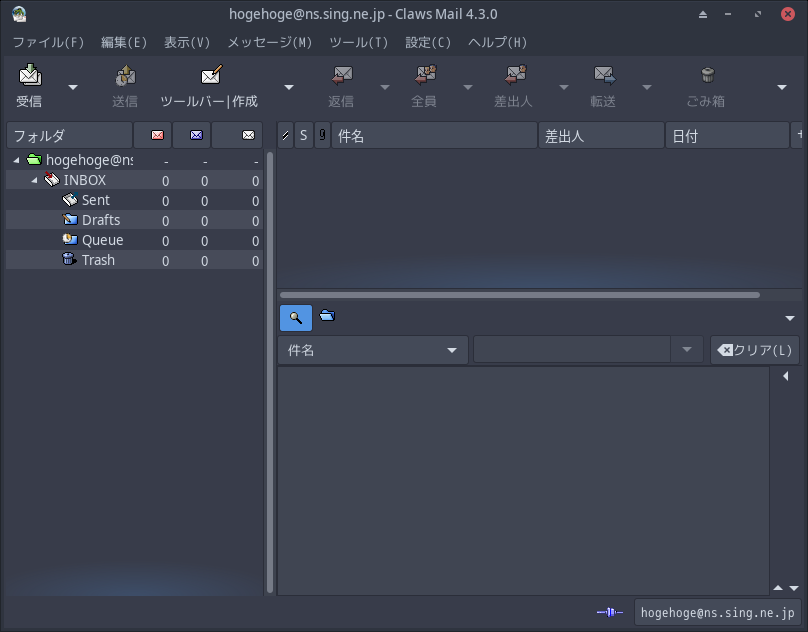The width and height of the screenshot is (808, 632).
Task: Open the 編集(E) menu
Action: click(124, 42)
